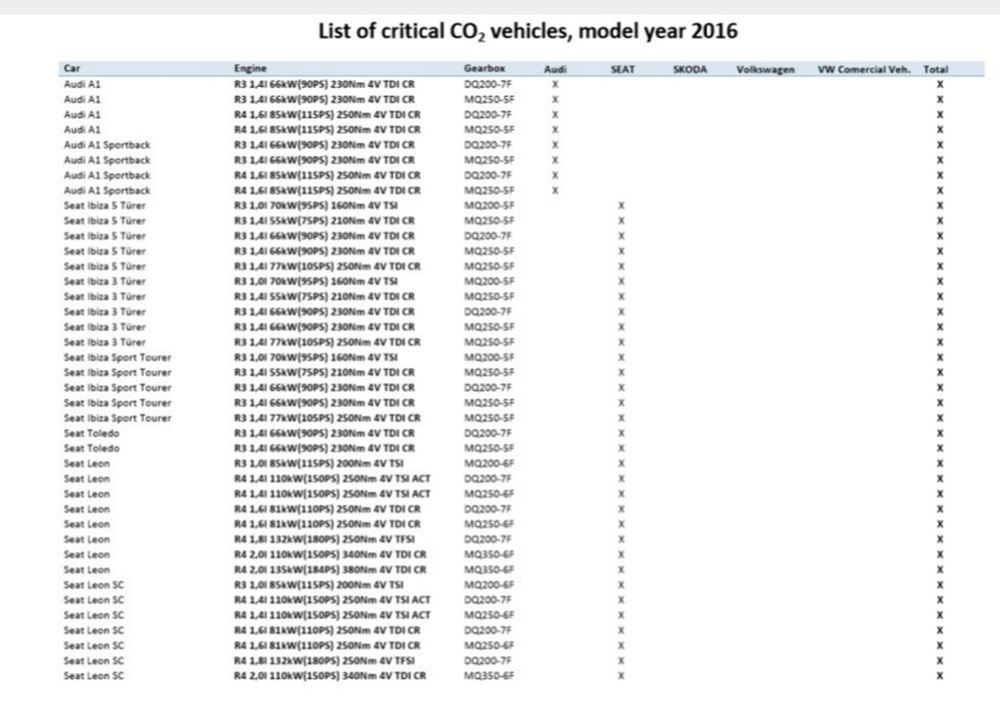
Task: Click "Audi A1 Sportback" in the 85kW(115PS) DQ200-7F row
Action: 107,175
